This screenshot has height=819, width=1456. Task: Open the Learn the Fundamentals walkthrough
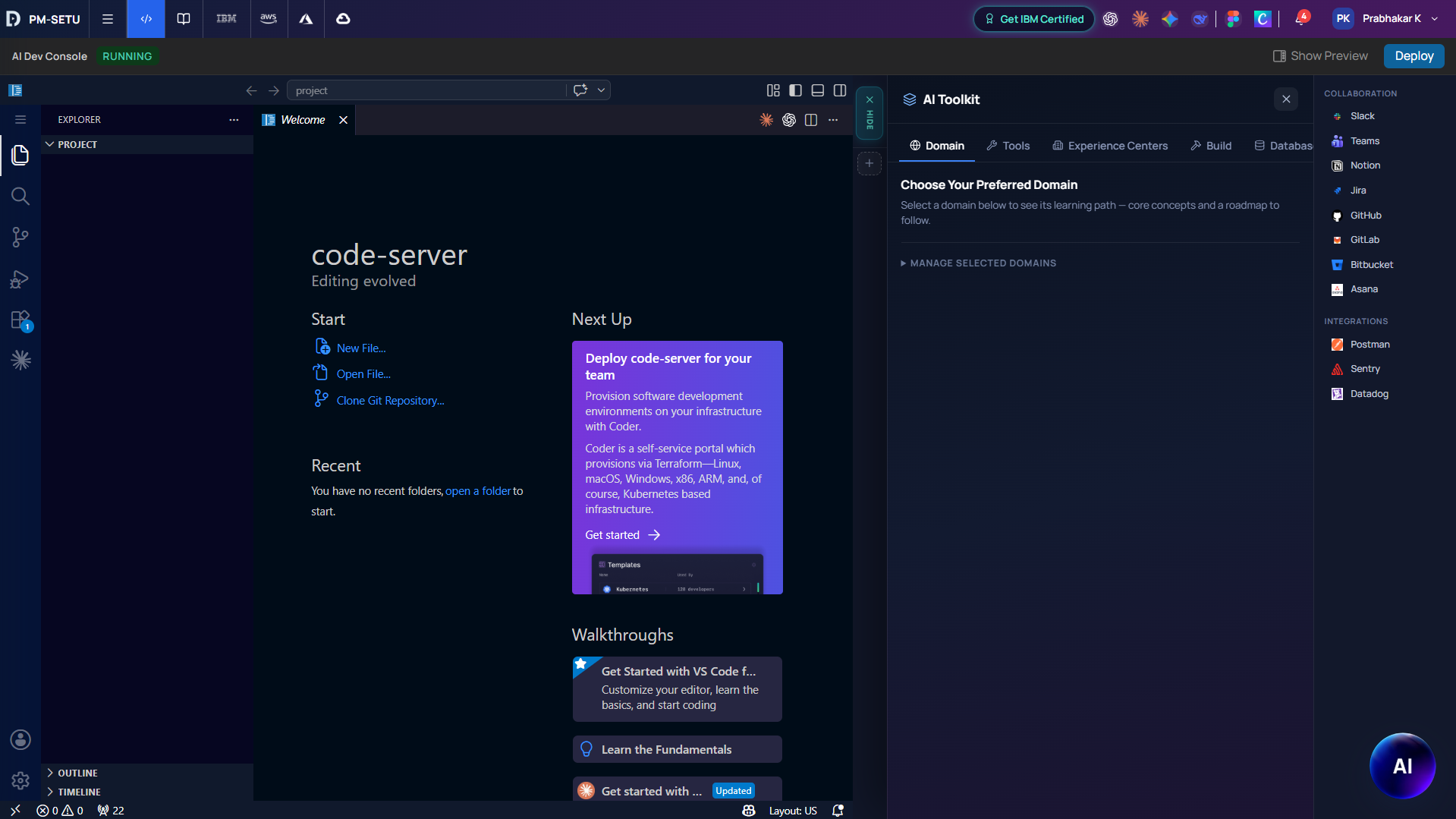coord(678,750)
